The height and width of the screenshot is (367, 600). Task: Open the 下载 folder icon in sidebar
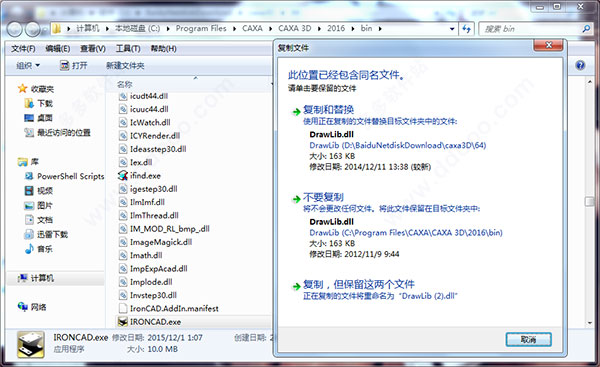point(29,103)
